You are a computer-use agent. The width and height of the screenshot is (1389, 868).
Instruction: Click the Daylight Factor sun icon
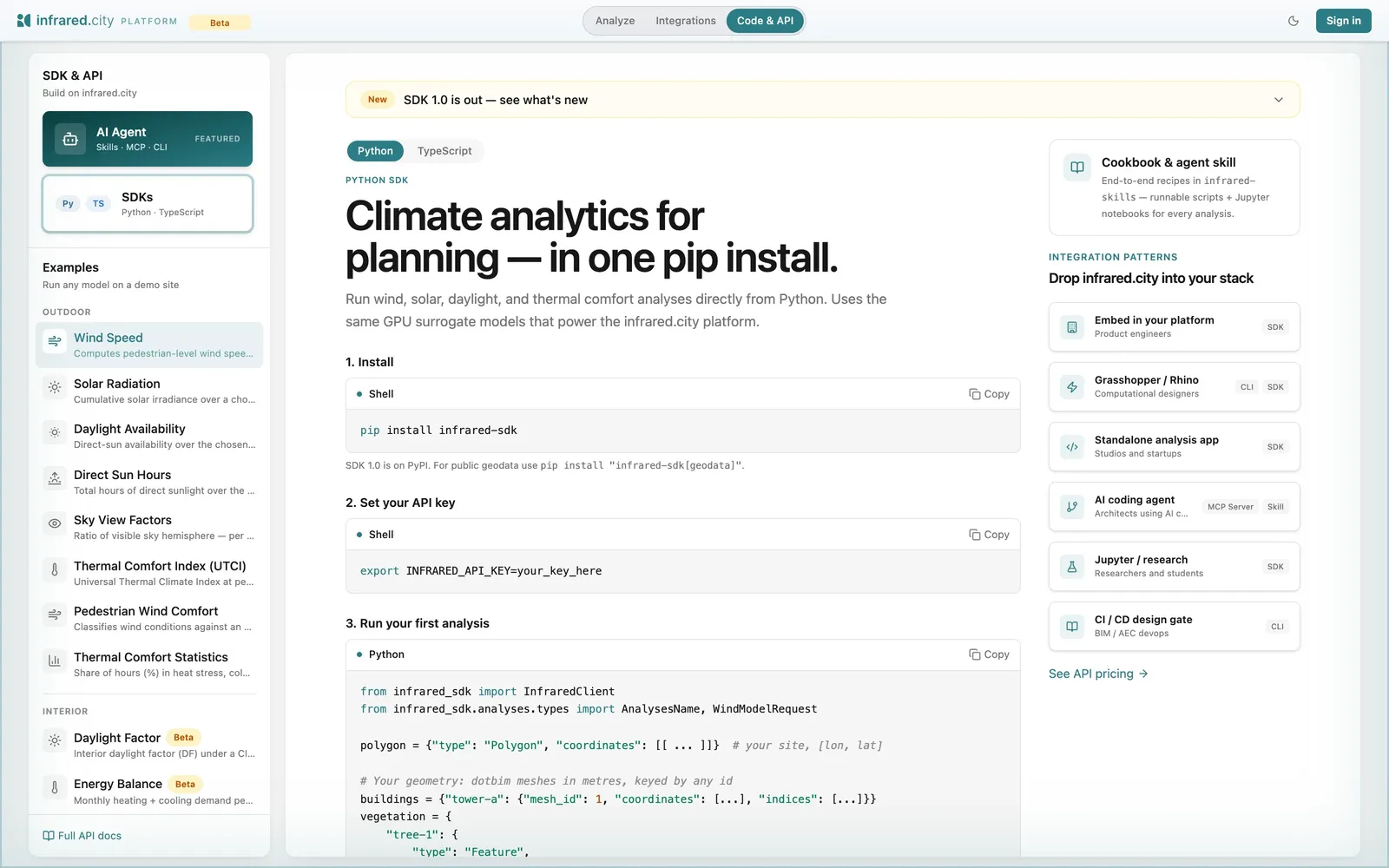(55, 741)
